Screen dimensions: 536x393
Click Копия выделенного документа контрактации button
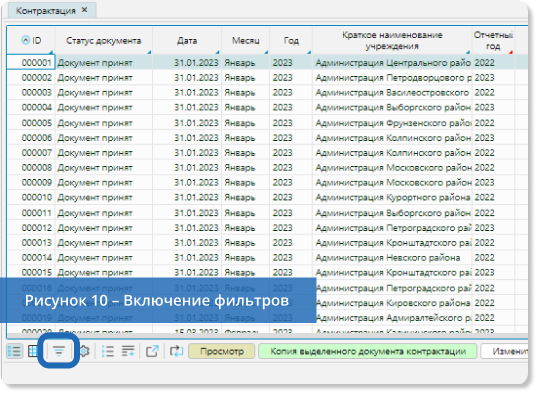(x=368, y=351)
